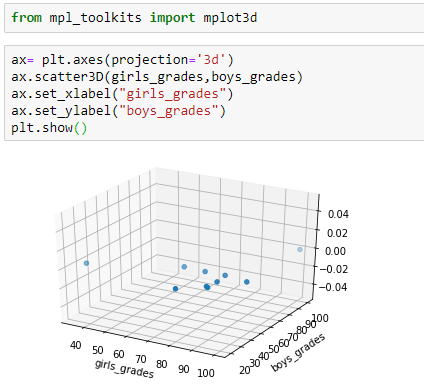Screen dimensions: 424x388
Task: Click the lone scatter point on the left grid wall
Action: coord(86,263)
